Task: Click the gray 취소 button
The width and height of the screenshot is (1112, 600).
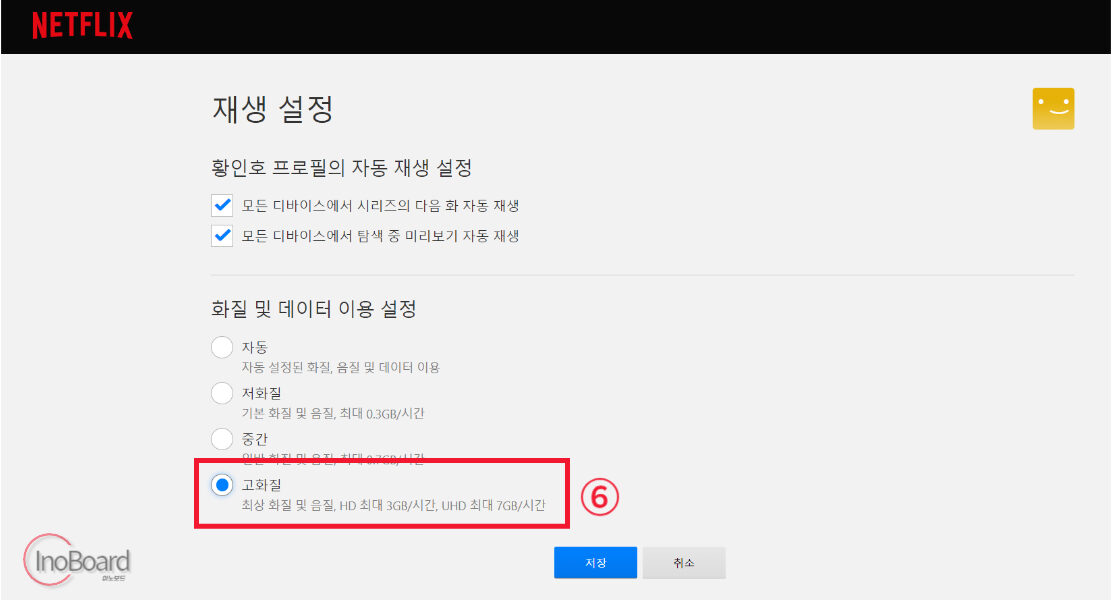Action: [684, 562]
